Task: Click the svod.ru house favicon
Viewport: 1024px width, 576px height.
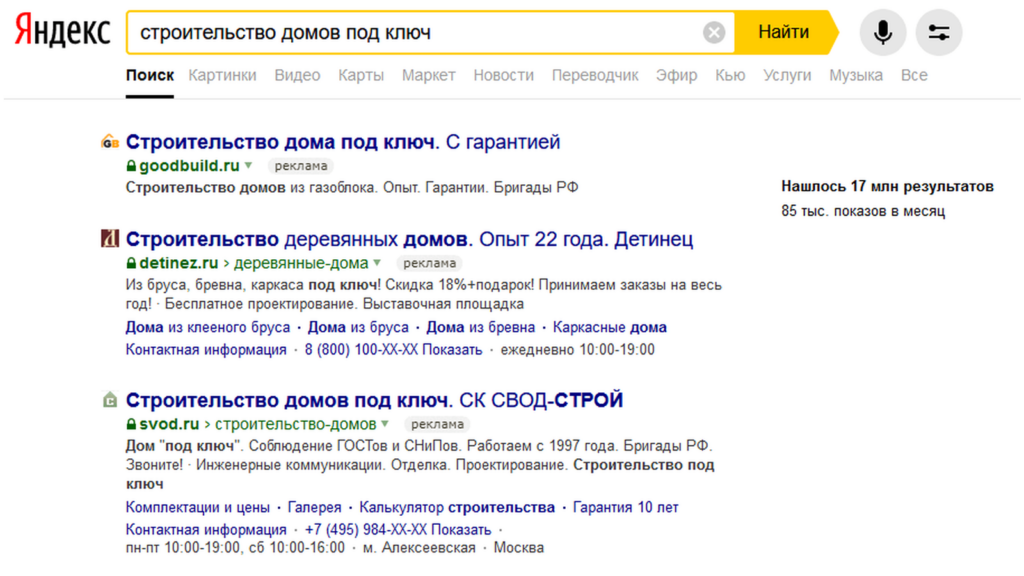Action: coord(110,399)
